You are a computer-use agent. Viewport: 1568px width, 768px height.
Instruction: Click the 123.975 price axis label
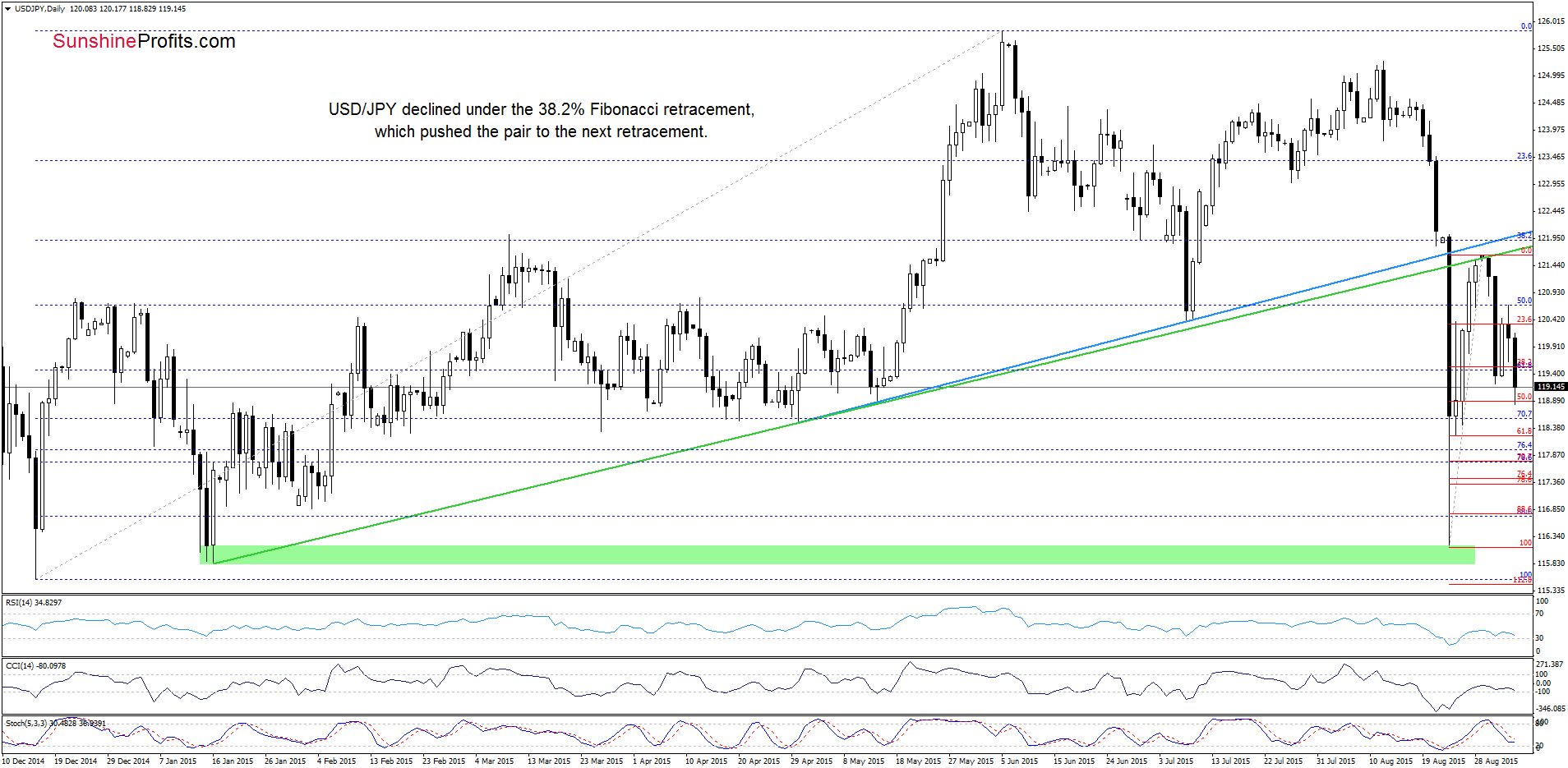click(x=1551, y=130)
